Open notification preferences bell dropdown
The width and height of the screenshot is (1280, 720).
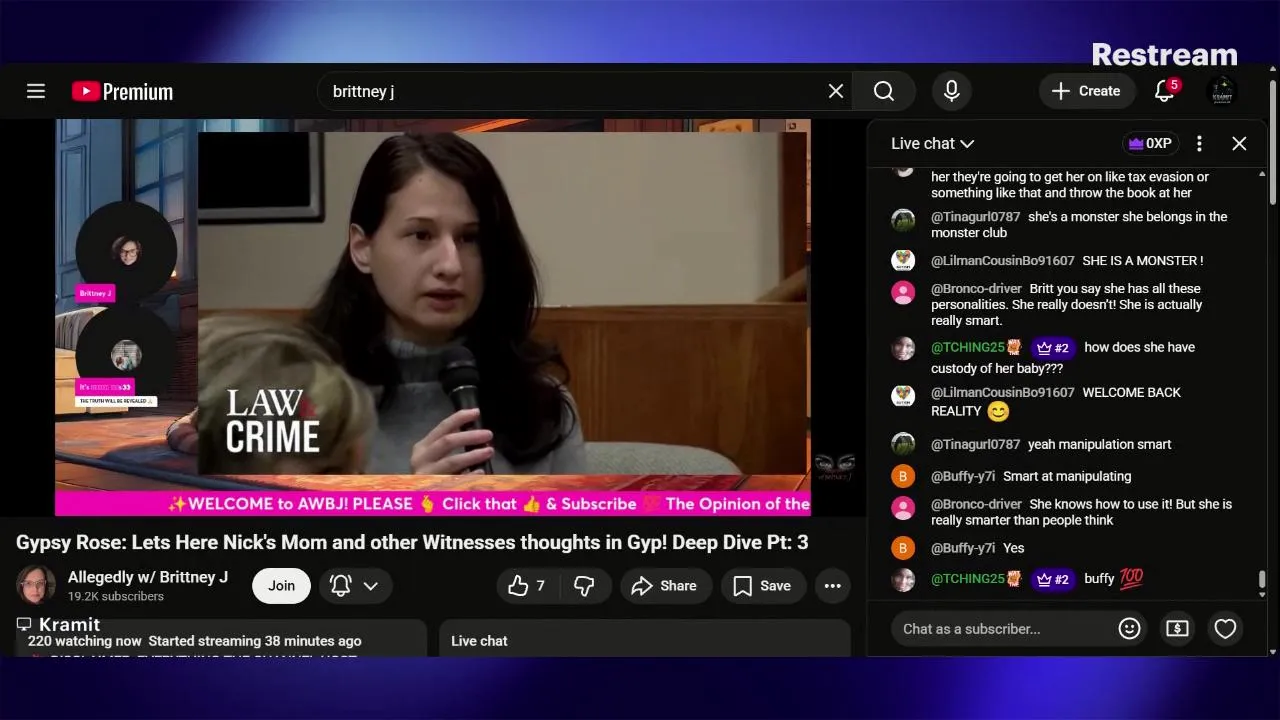(355, 586)
